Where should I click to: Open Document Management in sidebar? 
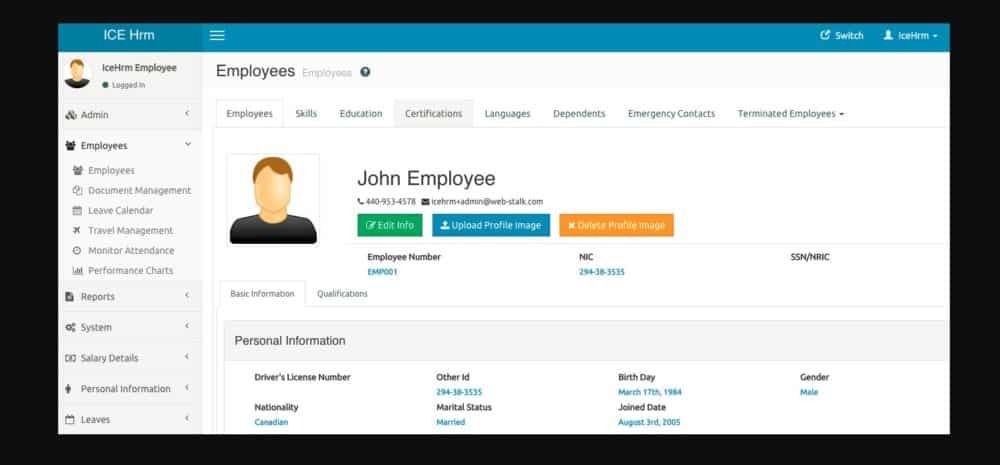tap(138, 190)
